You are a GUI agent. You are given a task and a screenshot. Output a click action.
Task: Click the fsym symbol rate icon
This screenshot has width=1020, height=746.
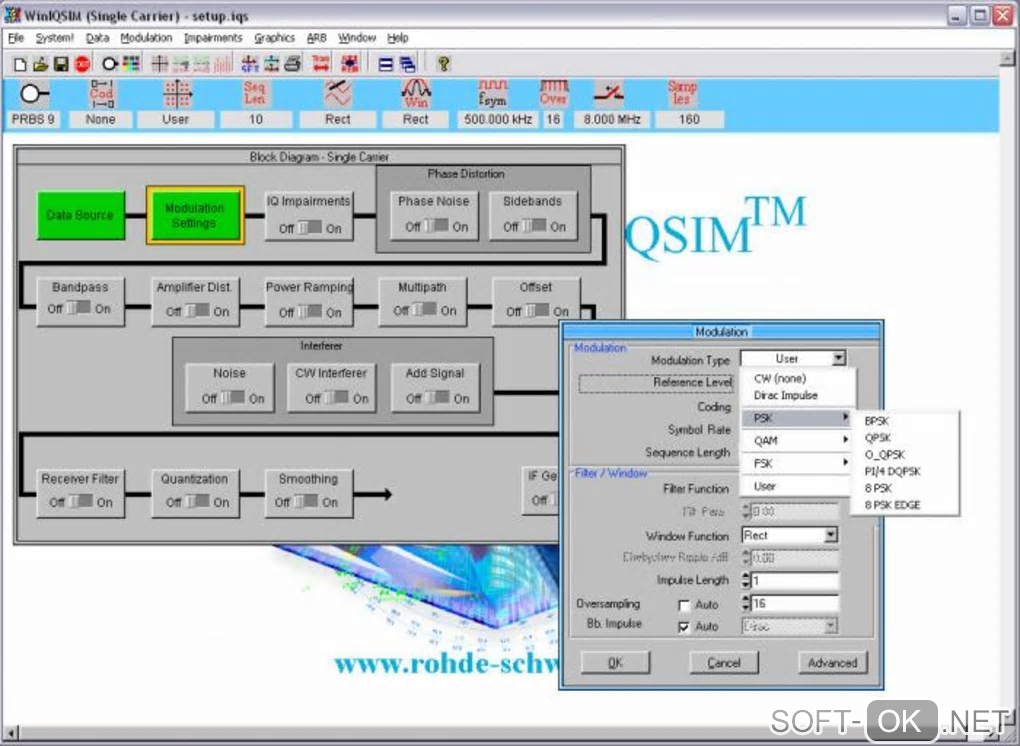click(x=493, y=94)
